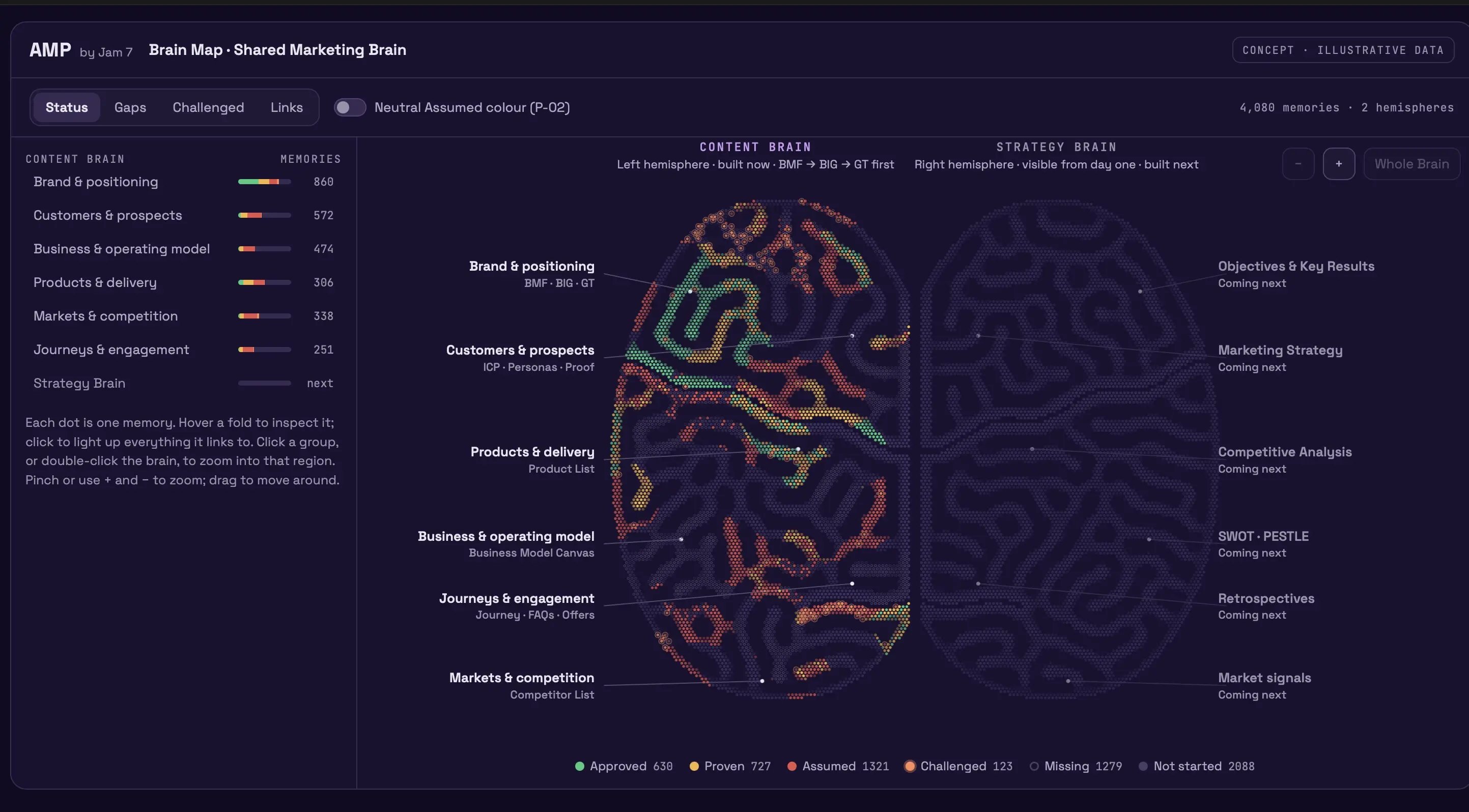
Task: Click Brand & positioning brain map label
Action: [531, 267]
